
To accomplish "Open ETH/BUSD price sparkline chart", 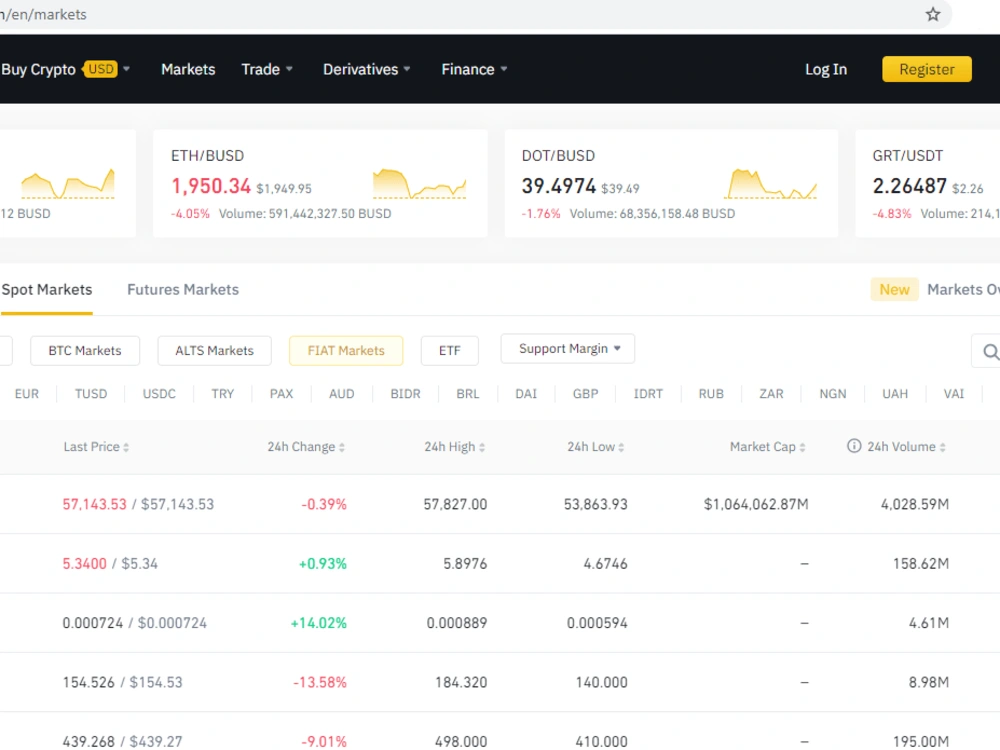I will 420,184.
